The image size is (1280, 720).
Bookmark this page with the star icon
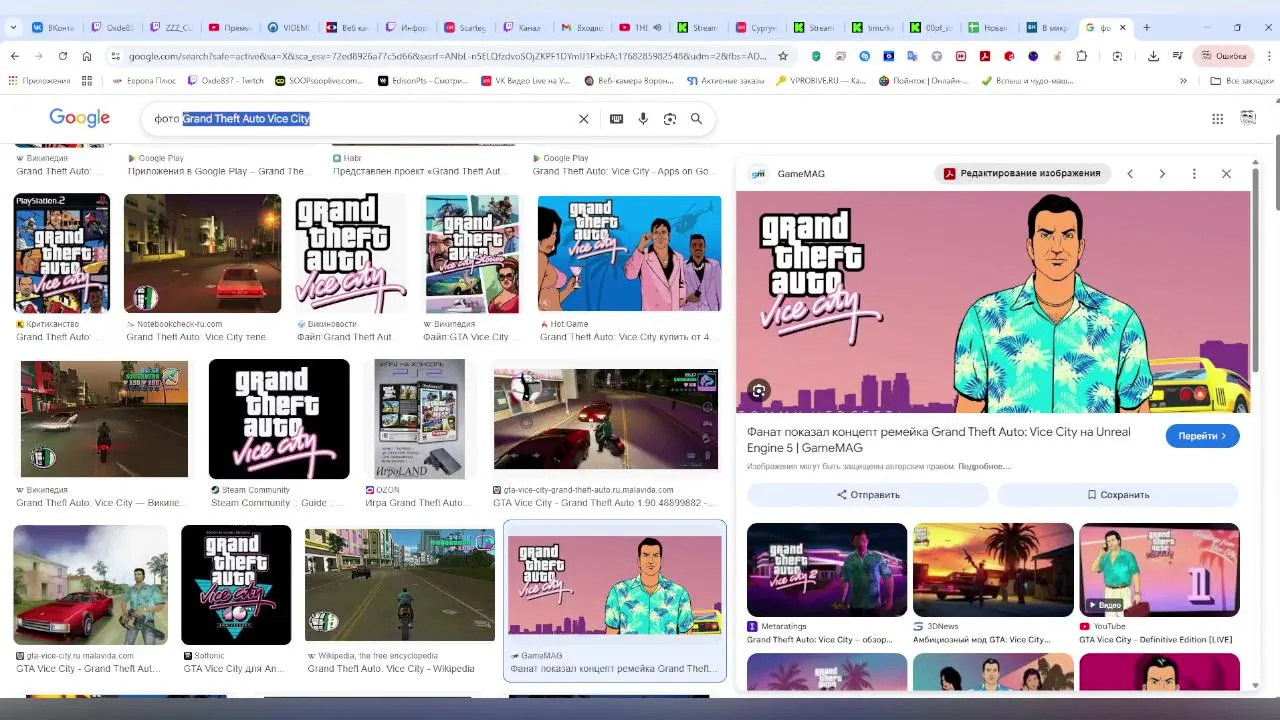pyautogui.click(x=783, y=56)
